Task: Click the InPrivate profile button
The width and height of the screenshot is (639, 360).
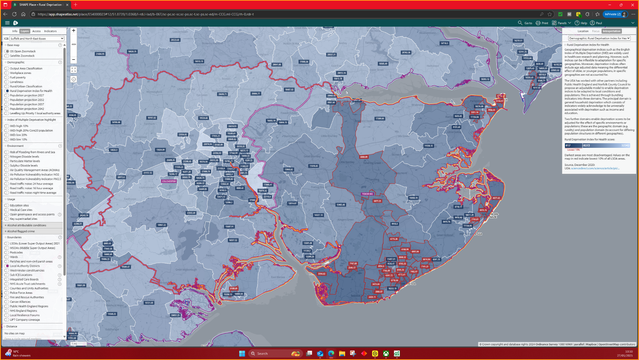Action: point(615,14)
